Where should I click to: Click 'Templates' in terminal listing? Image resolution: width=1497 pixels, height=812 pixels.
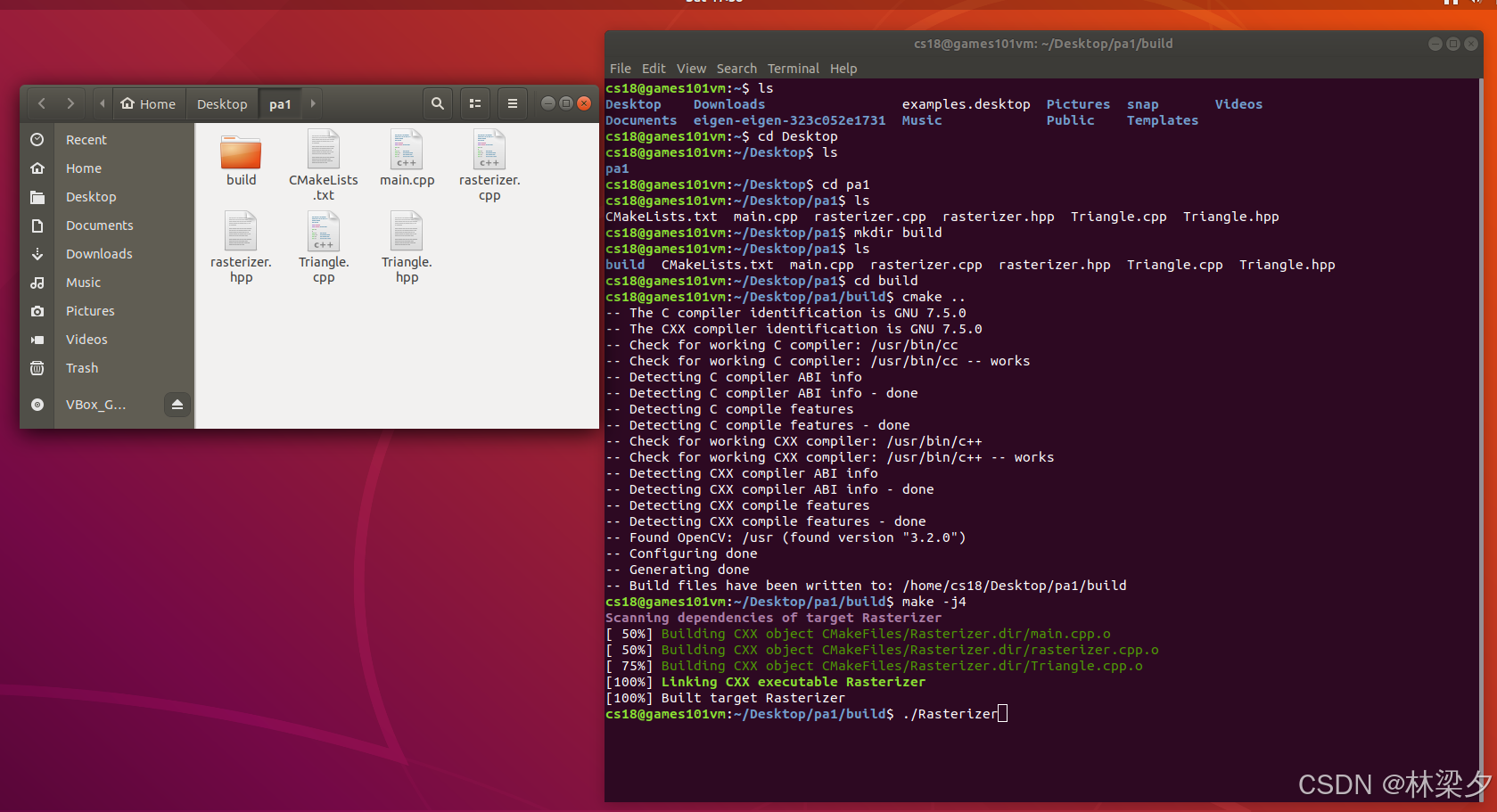coord(1163,120)
